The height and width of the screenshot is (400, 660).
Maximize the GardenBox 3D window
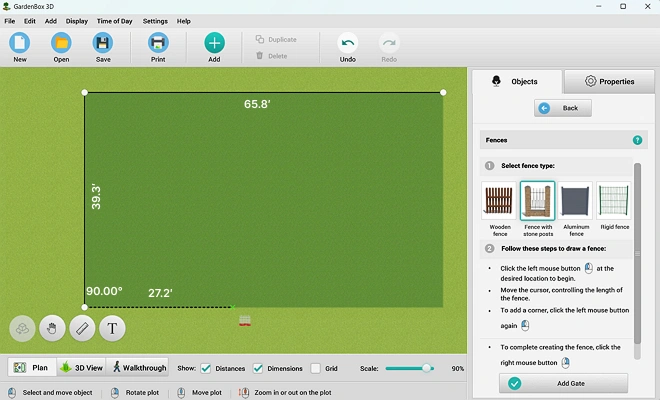[x=623, y=6]
